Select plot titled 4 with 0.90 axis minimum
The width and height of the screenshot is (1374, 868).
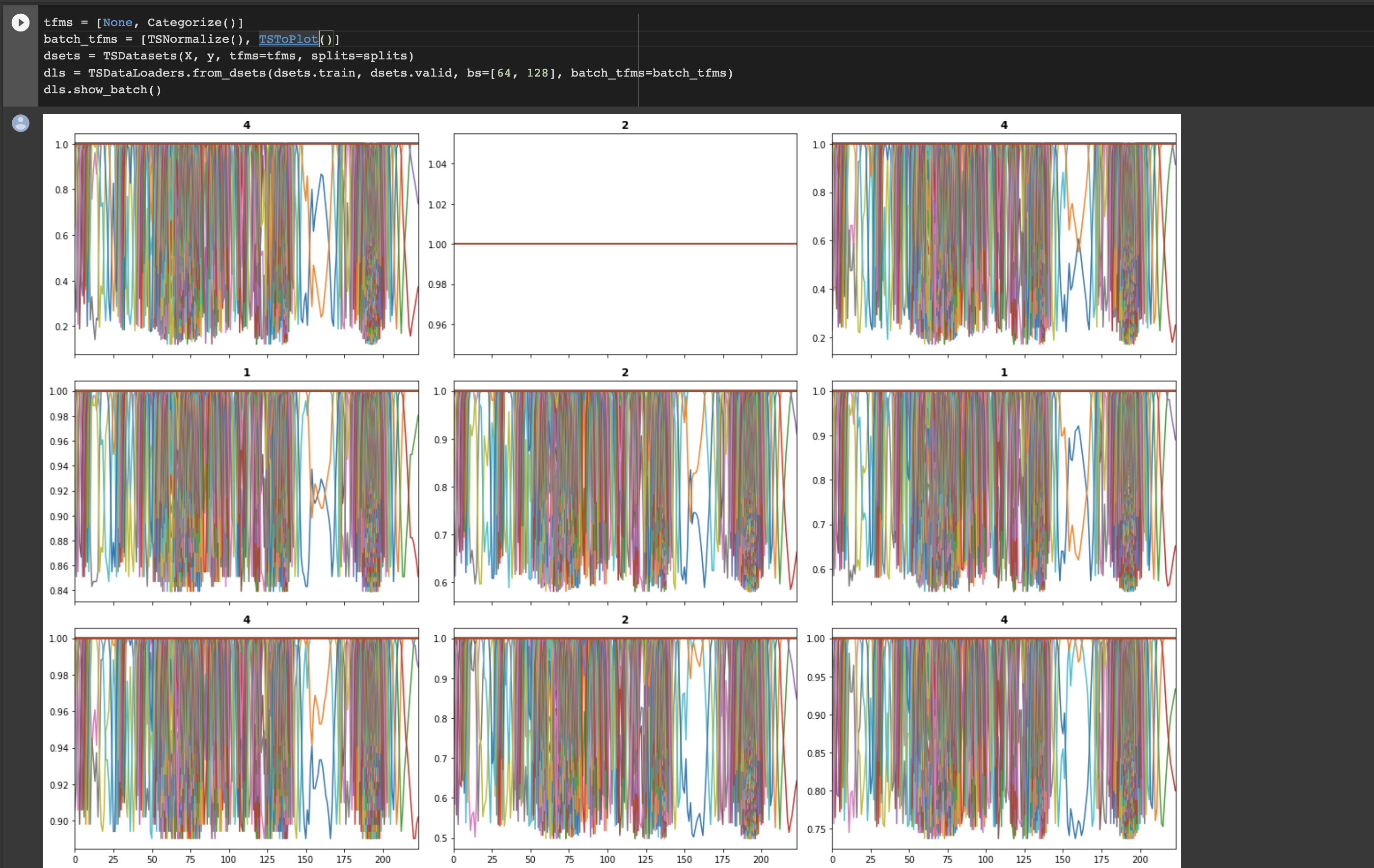tap(247, 738)
